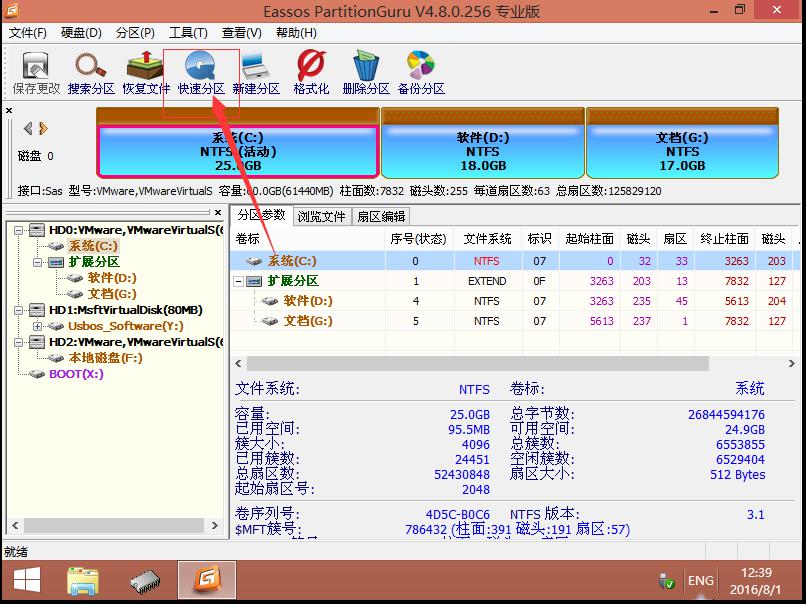Open the 工具(T) menu
Image resolution: width=806 pixels, height=604 pixels.
[186, 32]
